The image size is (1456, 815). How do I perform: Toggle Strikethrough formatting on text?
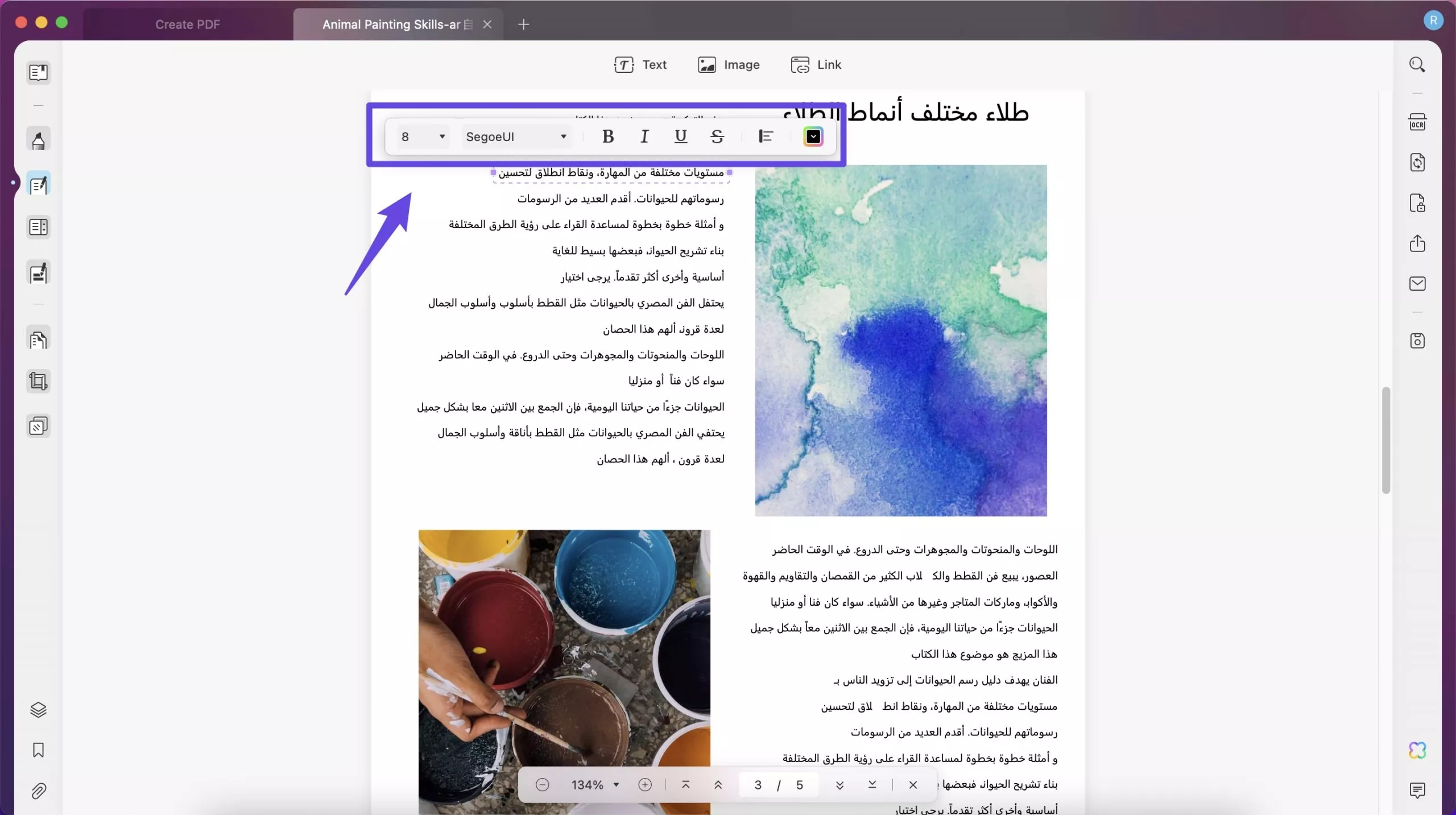717,137
